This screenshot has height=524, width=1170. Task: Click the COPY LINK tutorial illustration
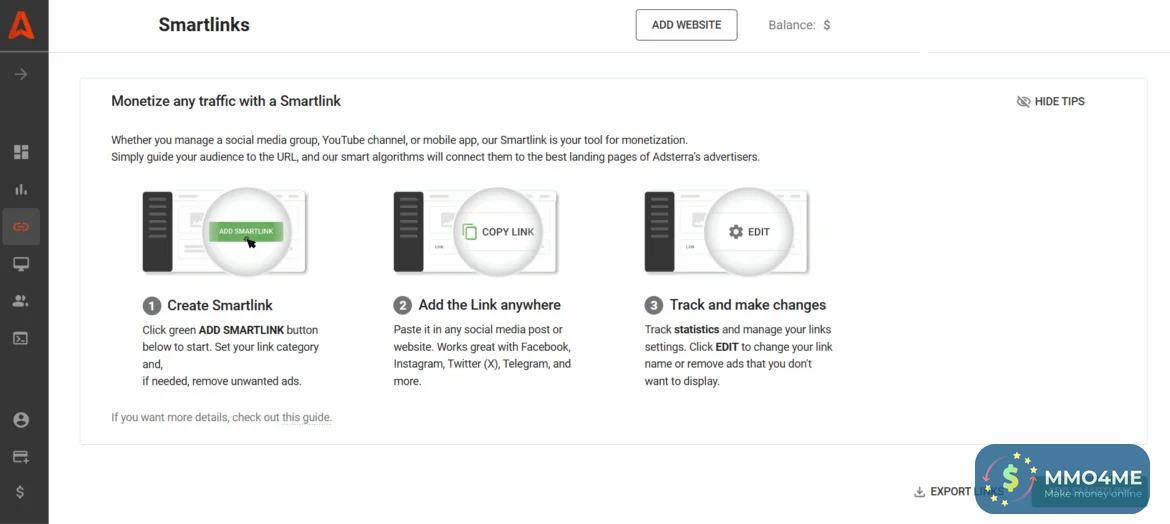(x=476, y=232)
